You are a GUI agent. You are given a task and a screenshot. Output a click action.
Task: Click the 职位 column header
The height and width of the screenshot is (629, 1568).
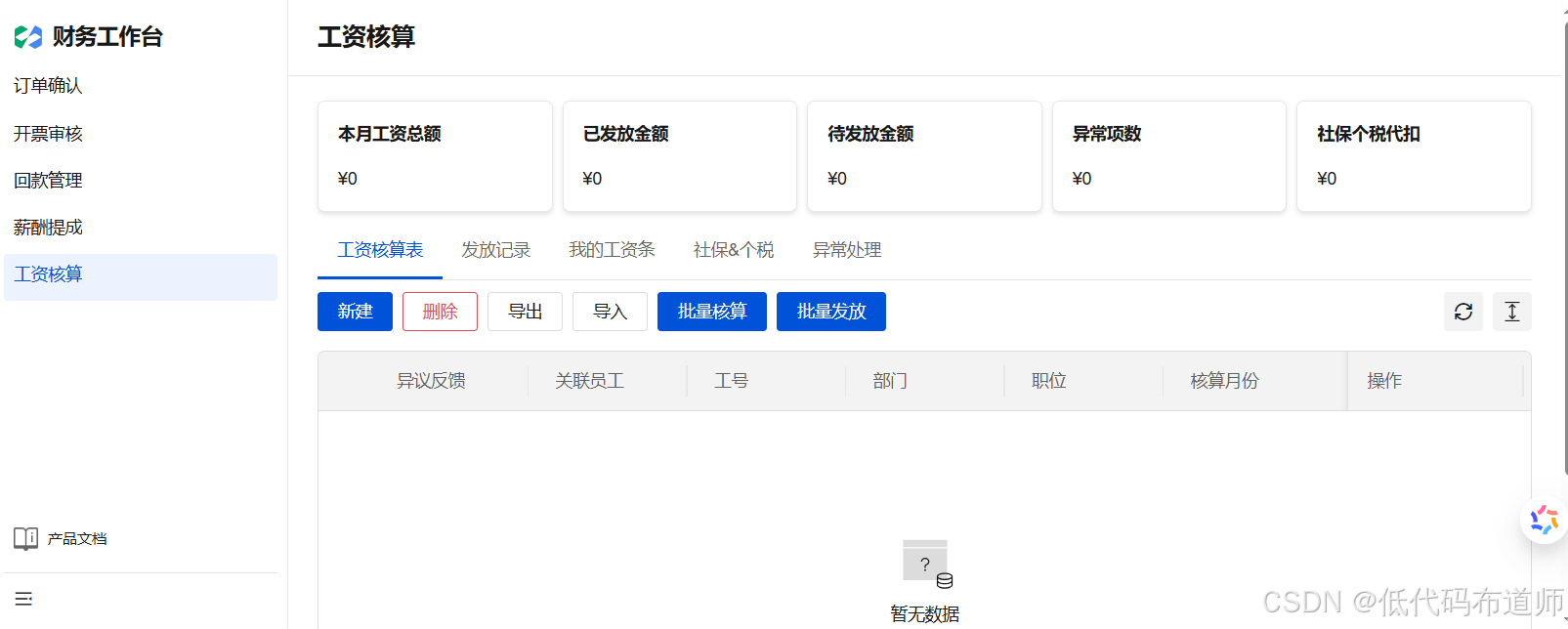1048,381
